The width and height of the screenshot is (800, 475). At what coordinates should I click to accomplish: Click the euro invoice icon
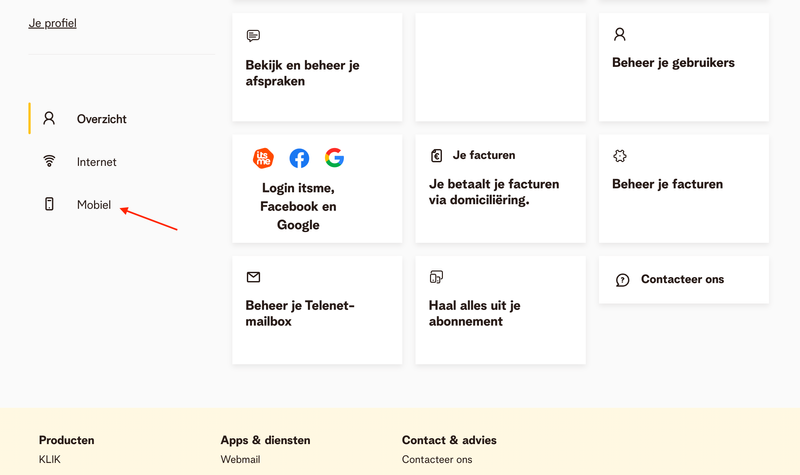436,156
